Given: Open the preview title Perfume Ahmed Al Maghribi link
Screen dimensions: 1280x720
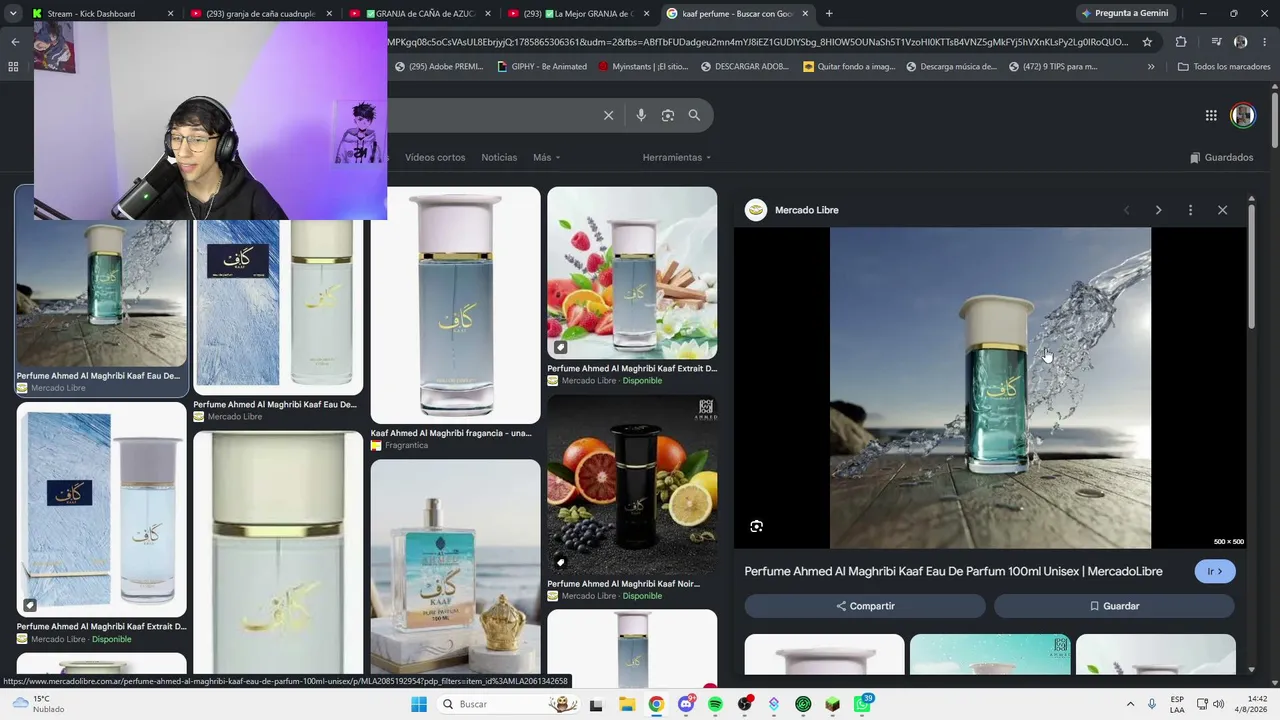Looking at the screenshot, I should tap(953, 571).
